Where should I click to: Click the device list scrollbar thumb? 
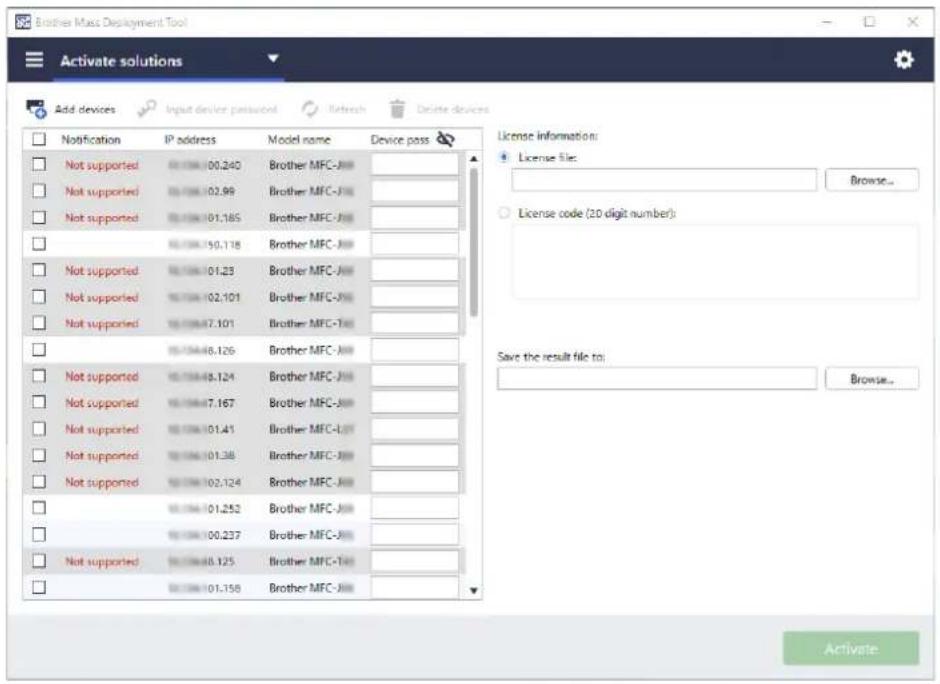(x=474, y=242)
